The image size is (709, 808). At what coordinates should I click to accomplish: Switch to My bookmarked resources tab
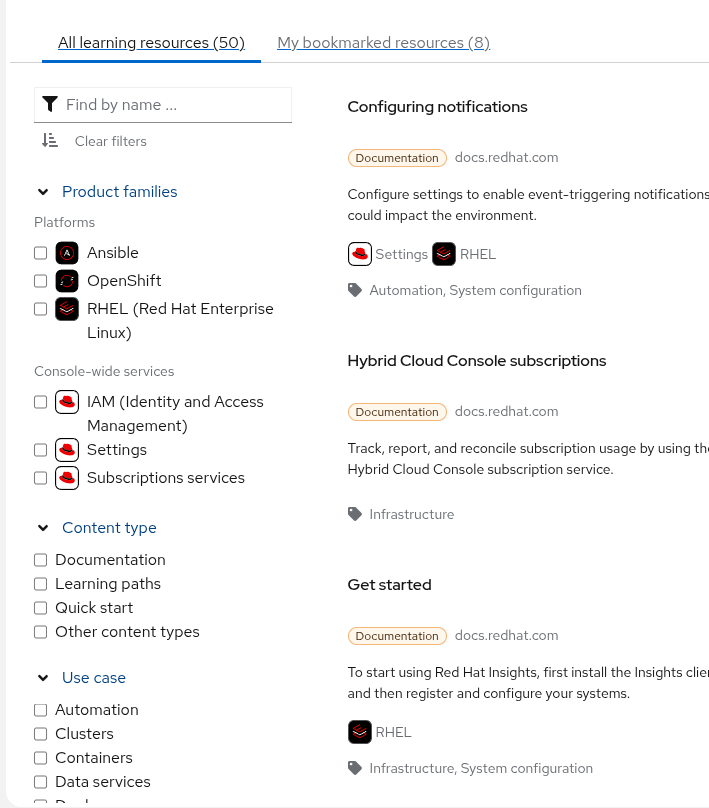(383, 43)
